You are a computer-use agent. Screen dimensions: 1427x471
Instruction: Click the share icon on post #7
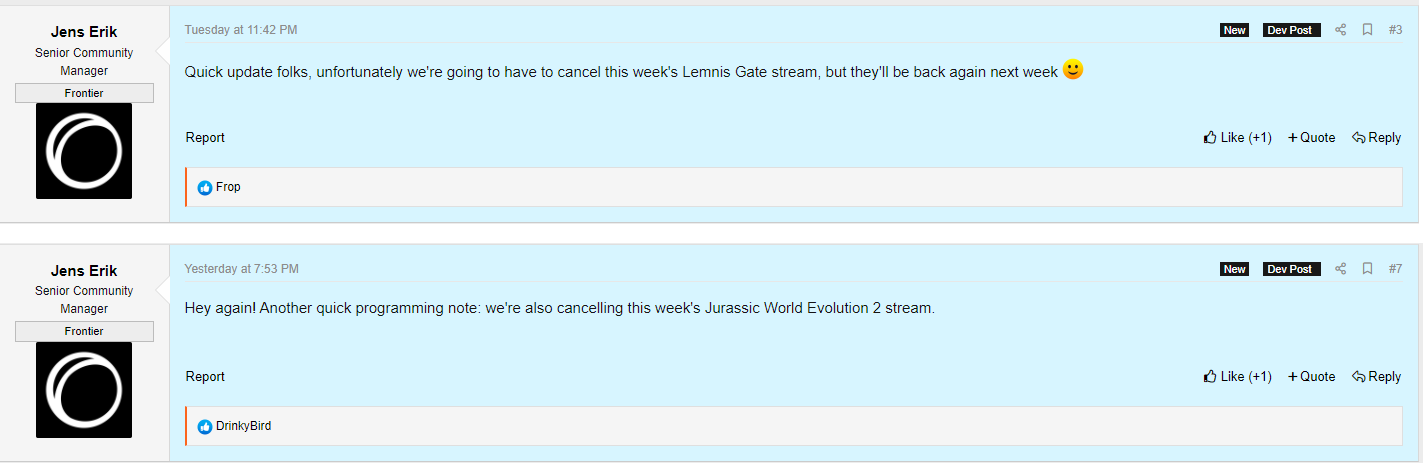[1341, 269]
